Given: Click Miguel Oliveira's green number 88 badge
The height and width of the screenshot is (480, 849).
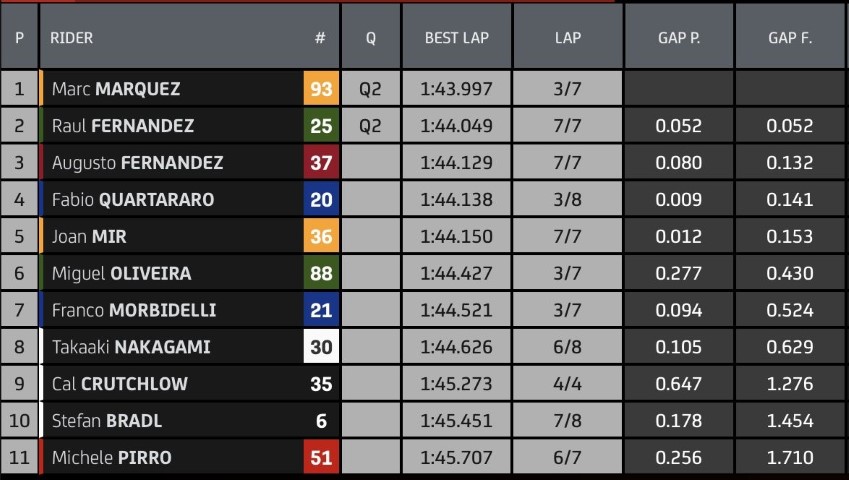Looking at the screenshot, I should (321, 273).
